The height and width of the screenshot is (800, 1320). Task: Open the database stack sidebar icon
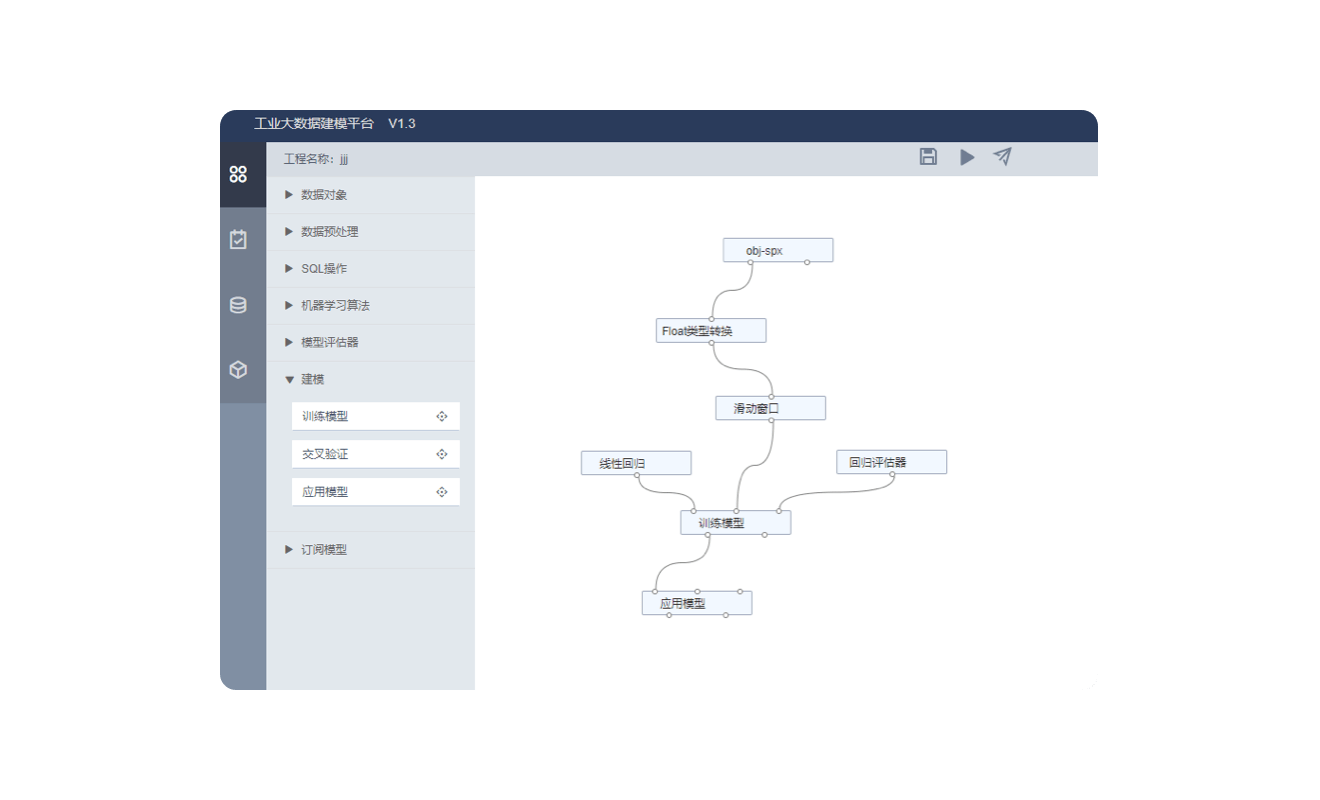pos(238,305)
